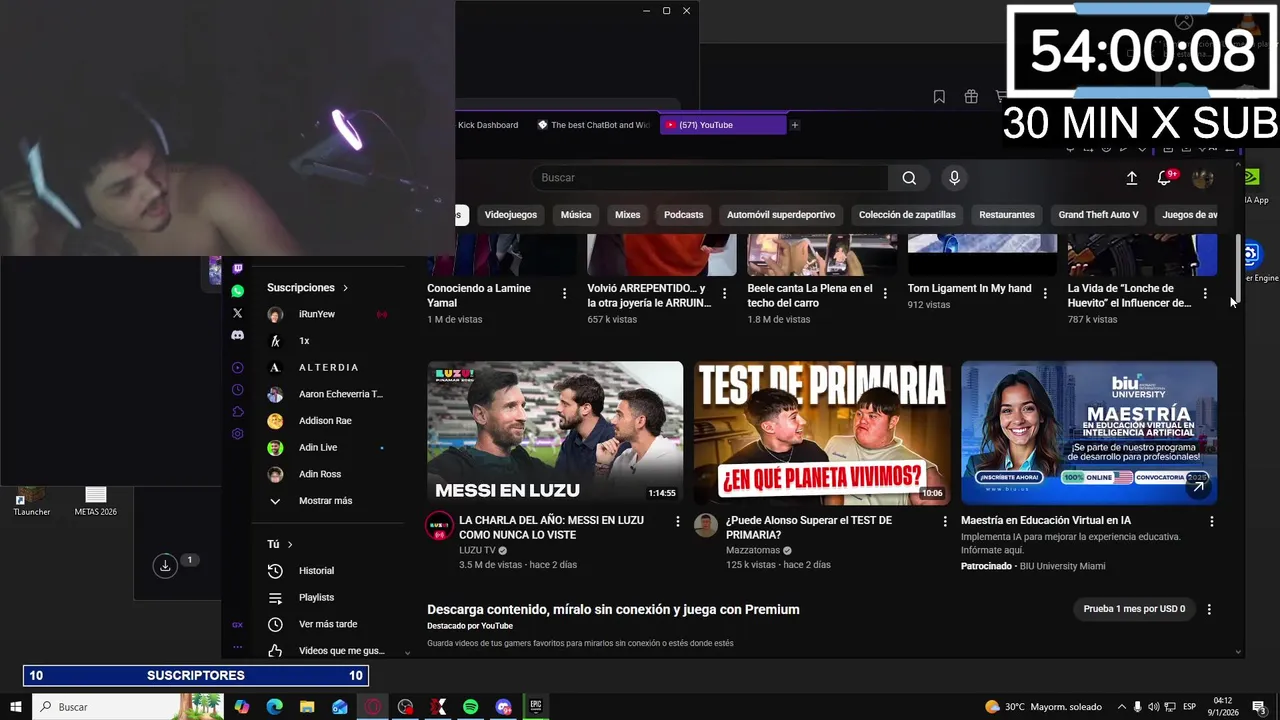This screenshot has height=720, width=1280.
Task: Filter by Música chip
Action: 576,215
